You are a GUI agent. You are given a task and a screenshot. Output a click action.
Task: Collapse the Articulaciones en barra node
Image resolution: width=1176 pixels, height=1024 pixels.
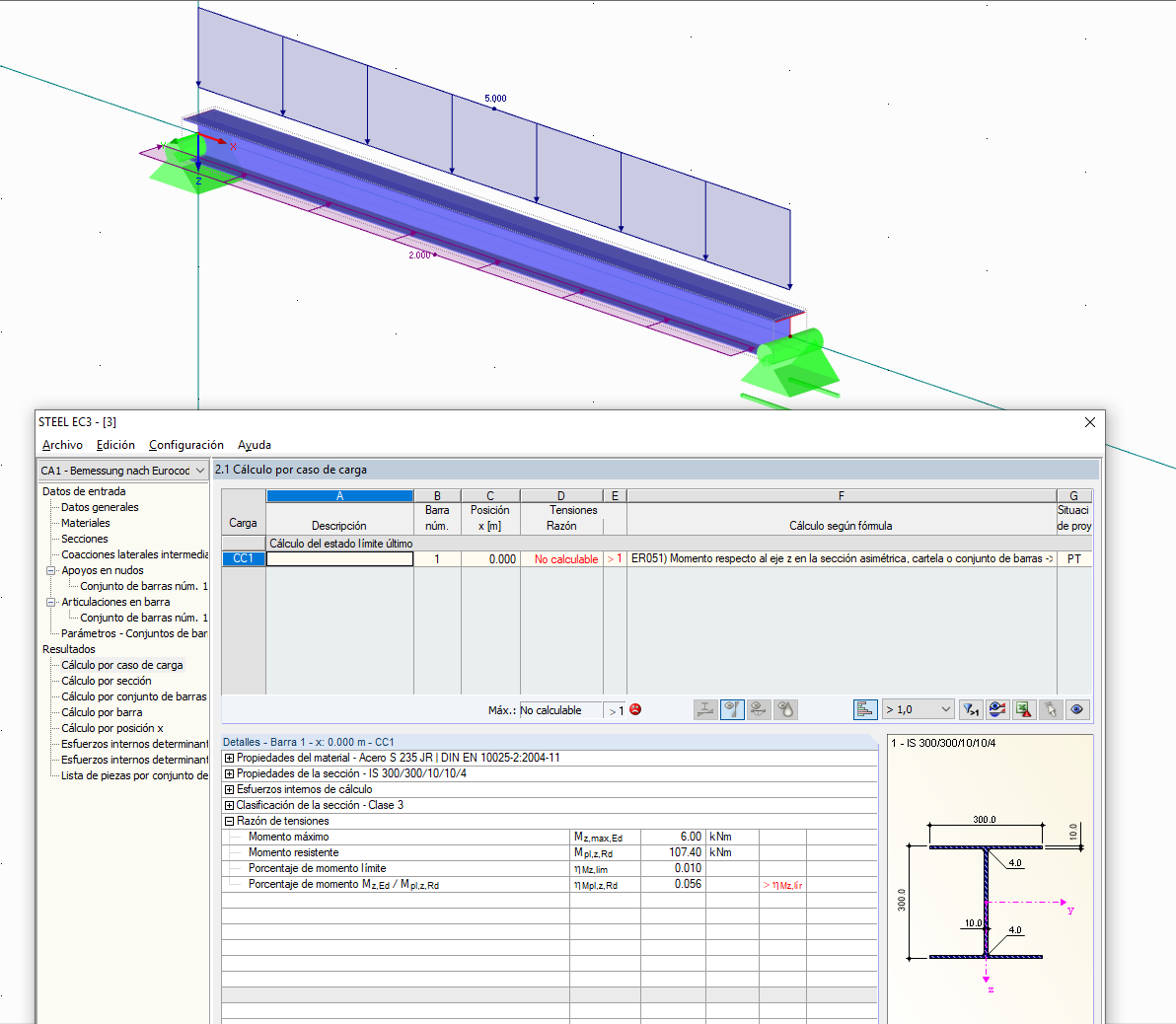pos(51,602)
